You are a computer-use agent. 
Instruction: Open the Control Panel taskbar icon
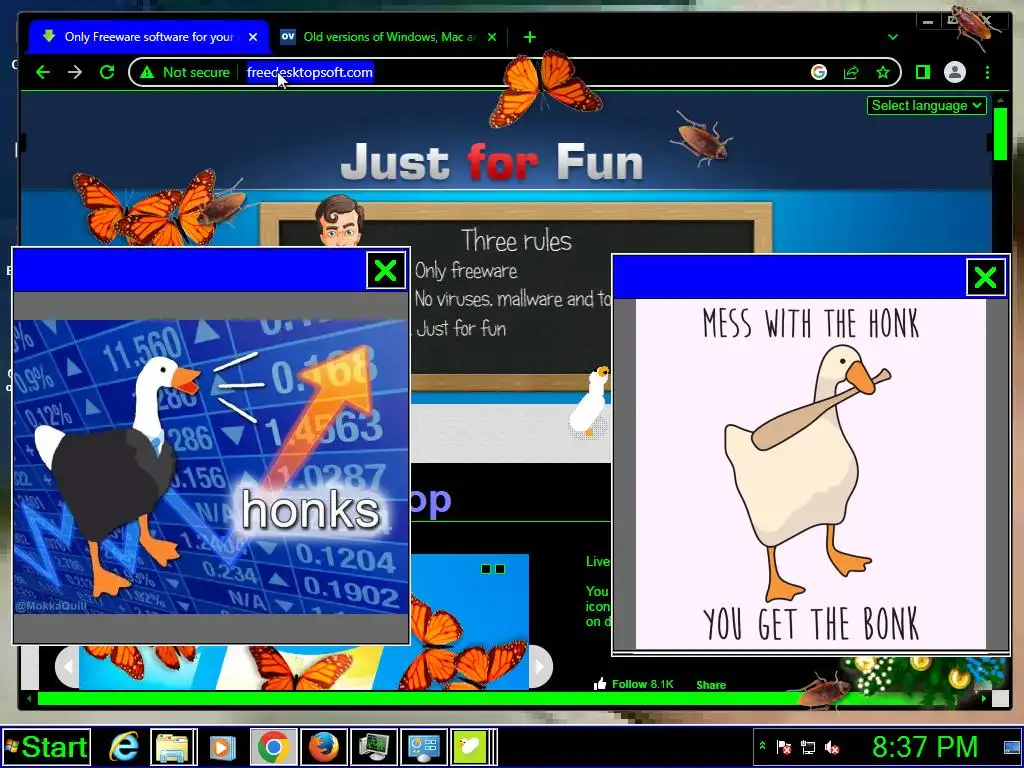pos(423,747)
